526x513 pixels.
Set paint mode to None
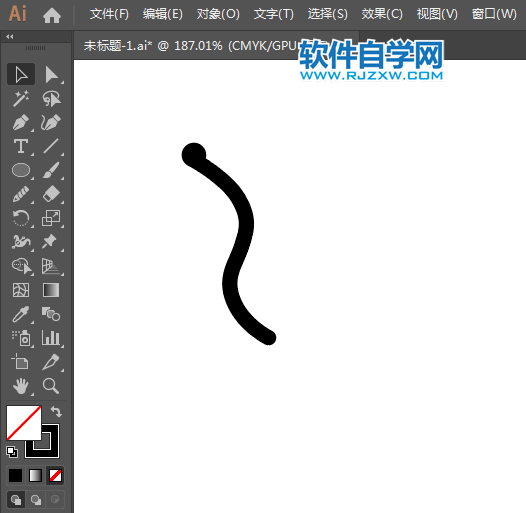point(55,475)
